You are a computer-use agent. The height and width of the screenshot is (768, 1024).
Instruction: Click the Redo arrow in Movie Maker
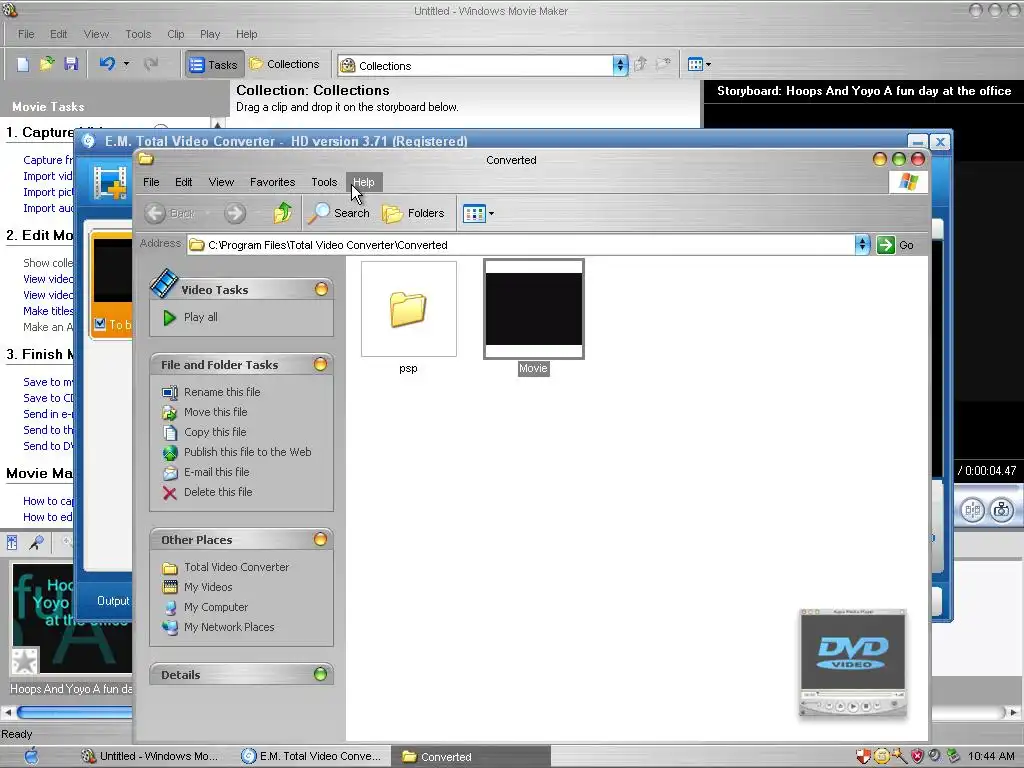coord(151,64)
